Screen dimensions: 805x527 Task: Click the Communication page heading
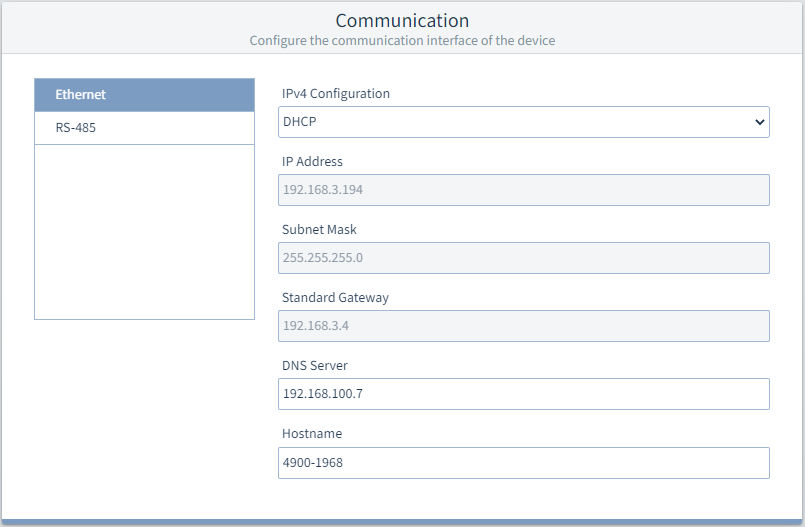402,20
